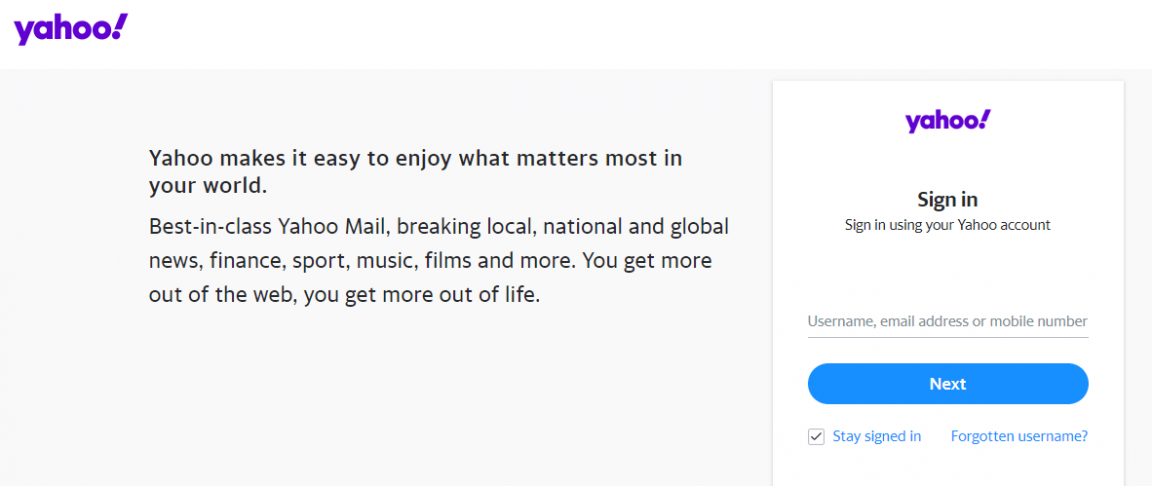Screen dimensions: 1152x486
Task: Click the 'Stay signed in' label text
Action: pyautogui.click(x=877, y=436)
